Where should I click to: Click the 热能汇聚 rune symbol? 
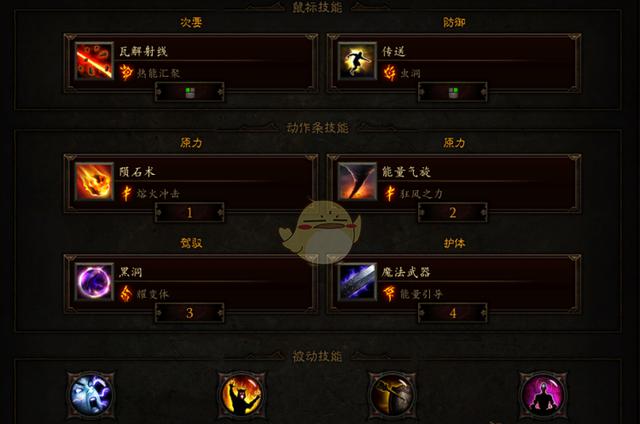pos(126,73)
